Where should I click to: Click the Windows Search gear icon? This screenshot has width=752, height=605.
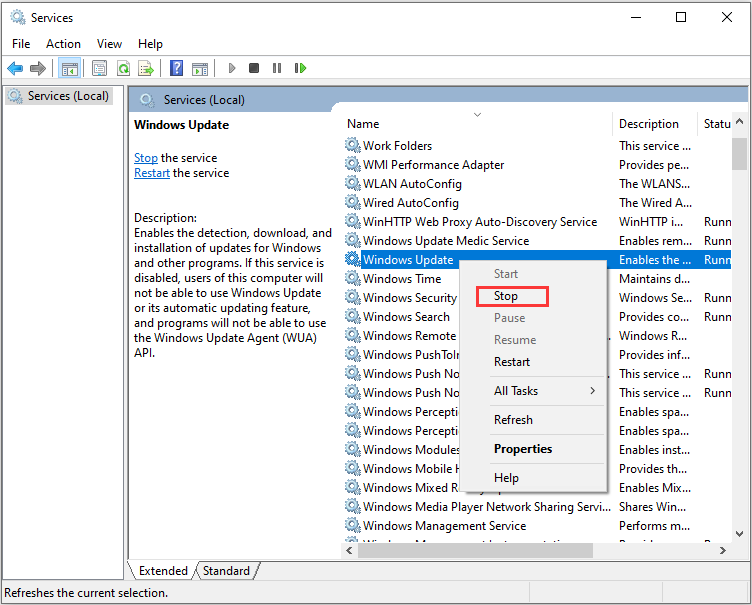tap(352, 316)
